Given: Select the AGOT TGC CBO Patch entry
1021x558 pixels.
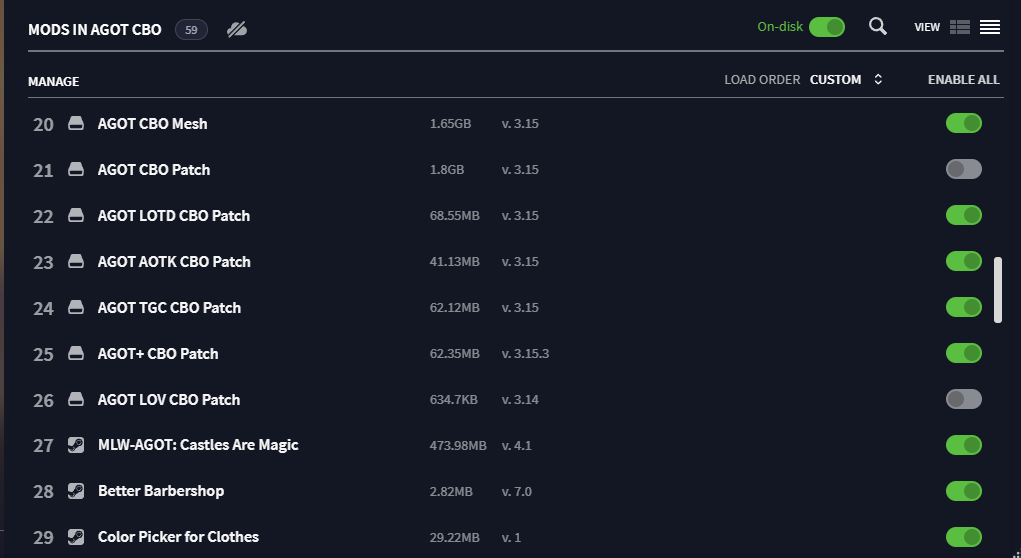Looking at the screenshot, I should [516, 307].
